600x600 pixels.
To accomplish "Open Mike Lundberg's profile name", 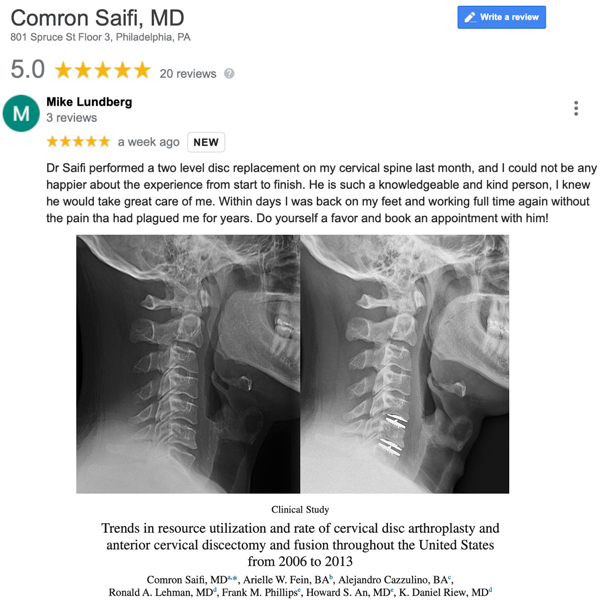I will click(89, 102).
